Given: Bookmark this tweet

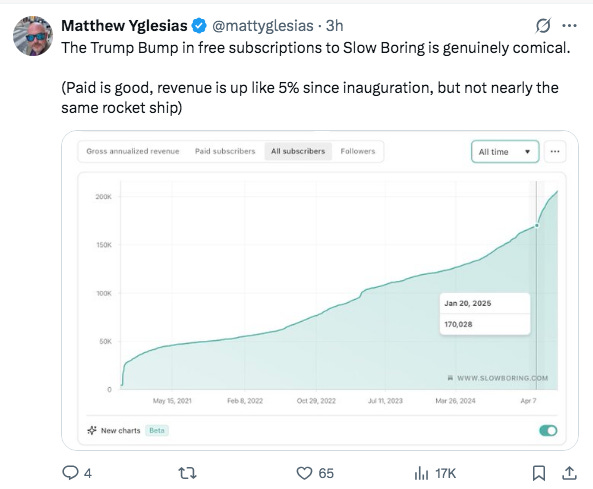Looking at the screenshot, I should (539, 473).
